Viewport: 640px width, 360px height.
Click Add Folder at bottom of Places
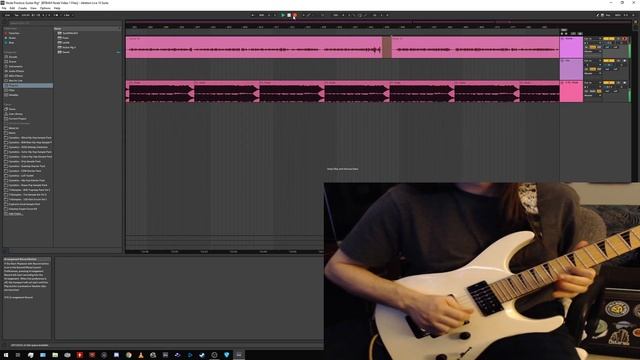(16, 214)
